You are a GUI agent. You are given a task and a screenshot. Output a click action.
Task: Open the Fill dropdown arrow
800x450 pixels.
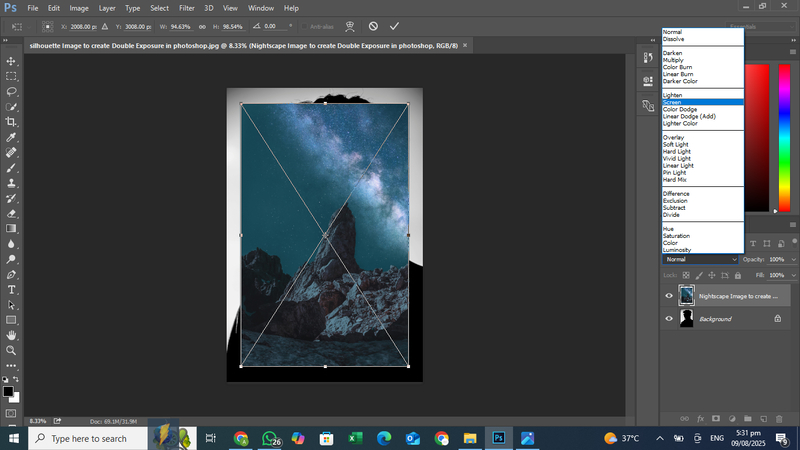tap(793, 276)
